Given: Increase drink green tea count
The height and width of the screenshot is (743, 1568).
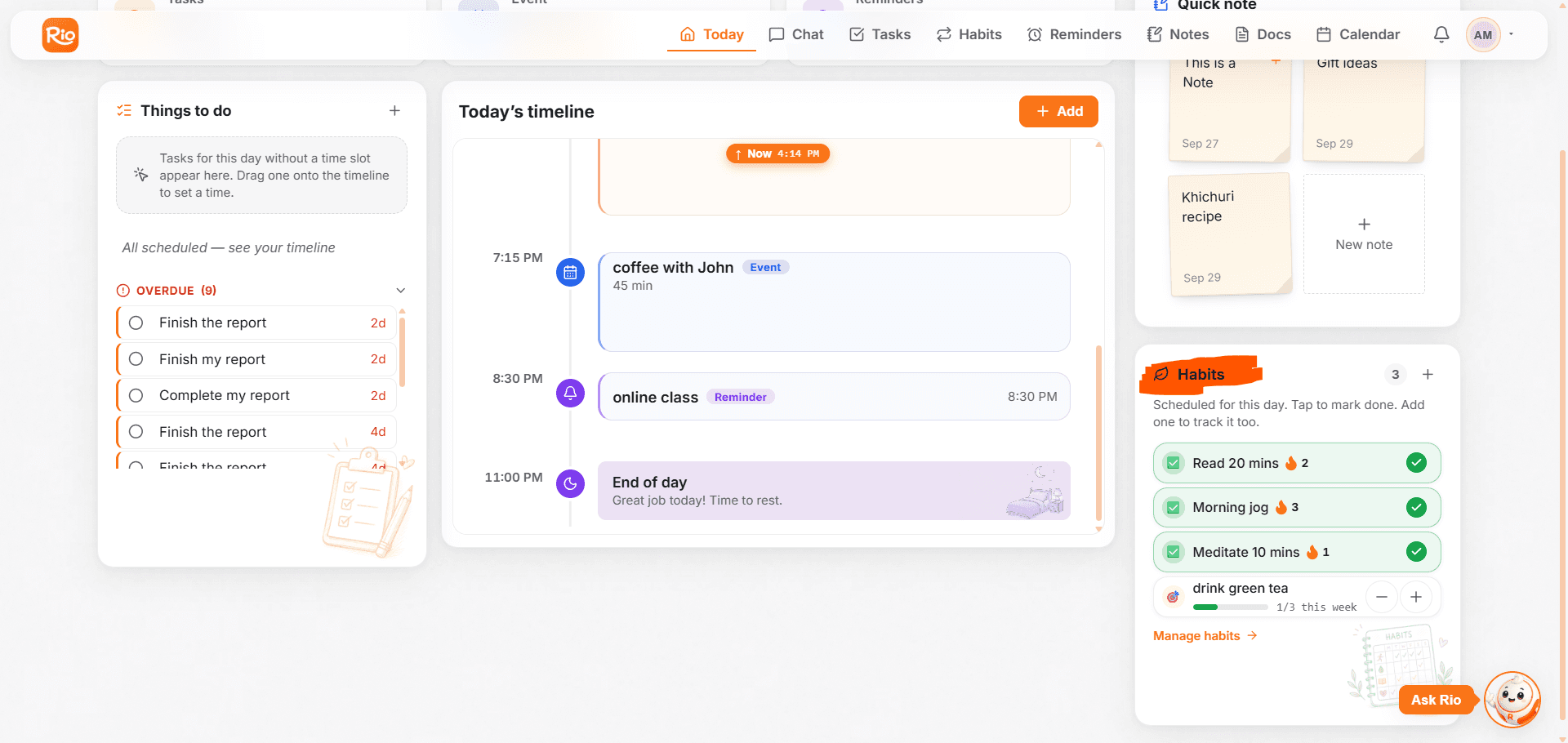Looking at the screenshot, I should pyautogui.click(x=1416, y=597).
